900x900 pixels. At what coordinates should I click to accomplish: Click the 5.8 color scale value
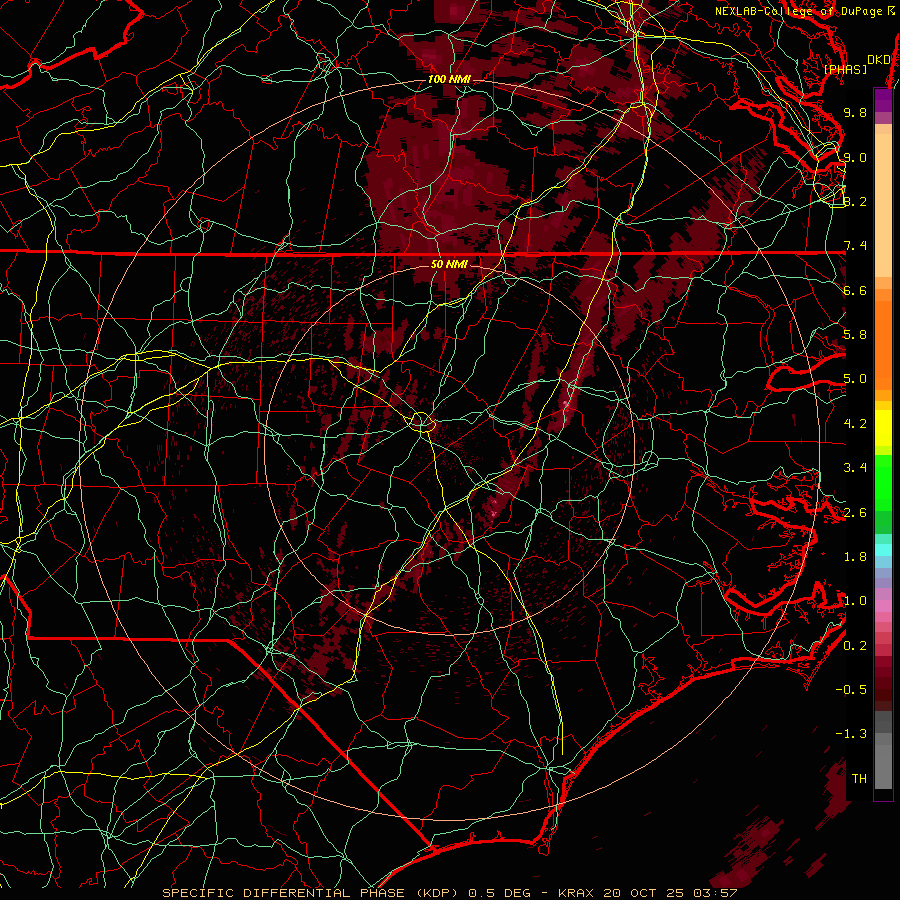855,335
